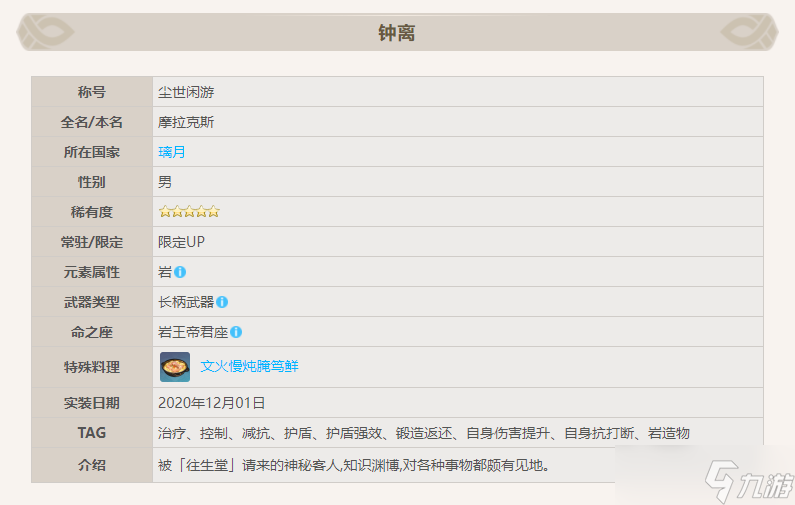
Task: Open the 璃月 country link
Action: [x=172, y=152]
